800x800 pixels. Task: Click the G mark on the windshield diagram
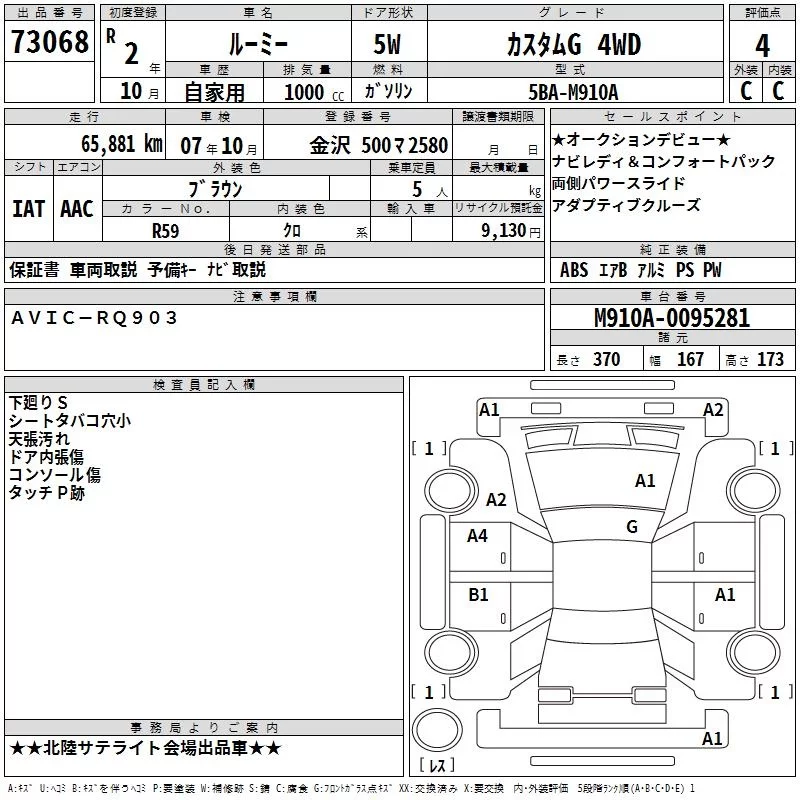632,527
